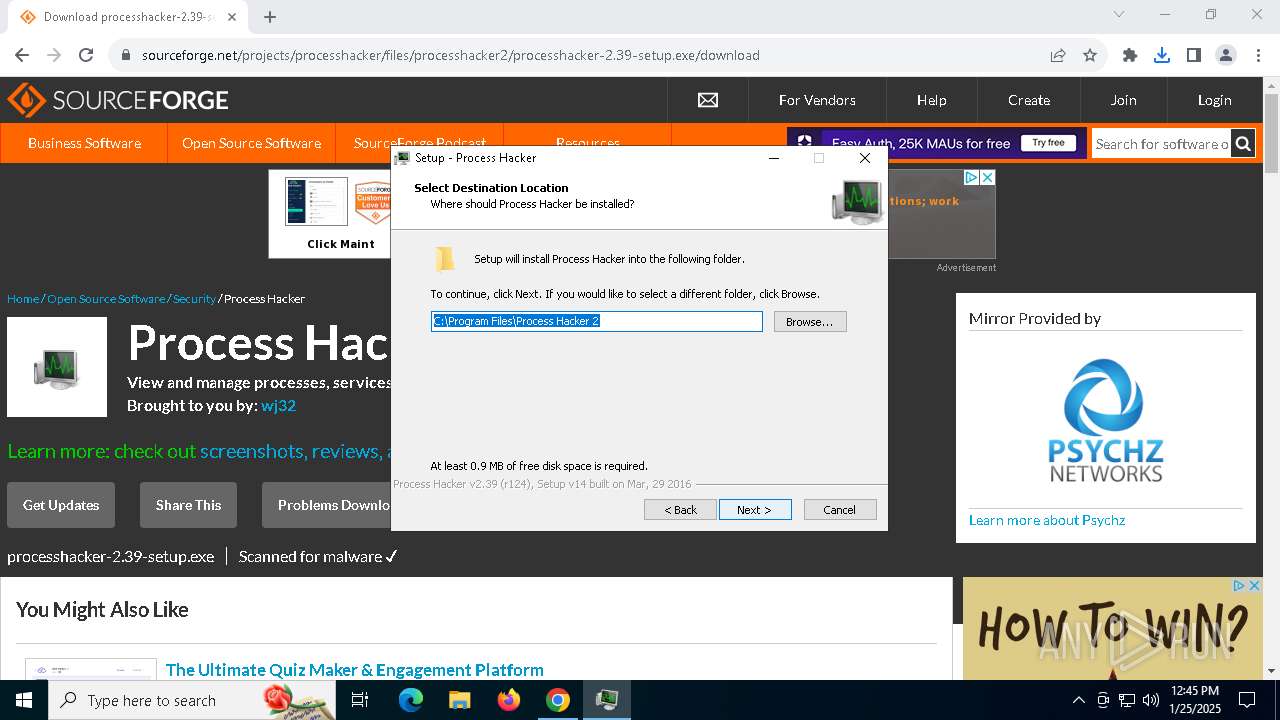The height and width of the screenshot is (720, 1280).
Task: Go to the Home breadcrumb
Action: click(23, 299)
